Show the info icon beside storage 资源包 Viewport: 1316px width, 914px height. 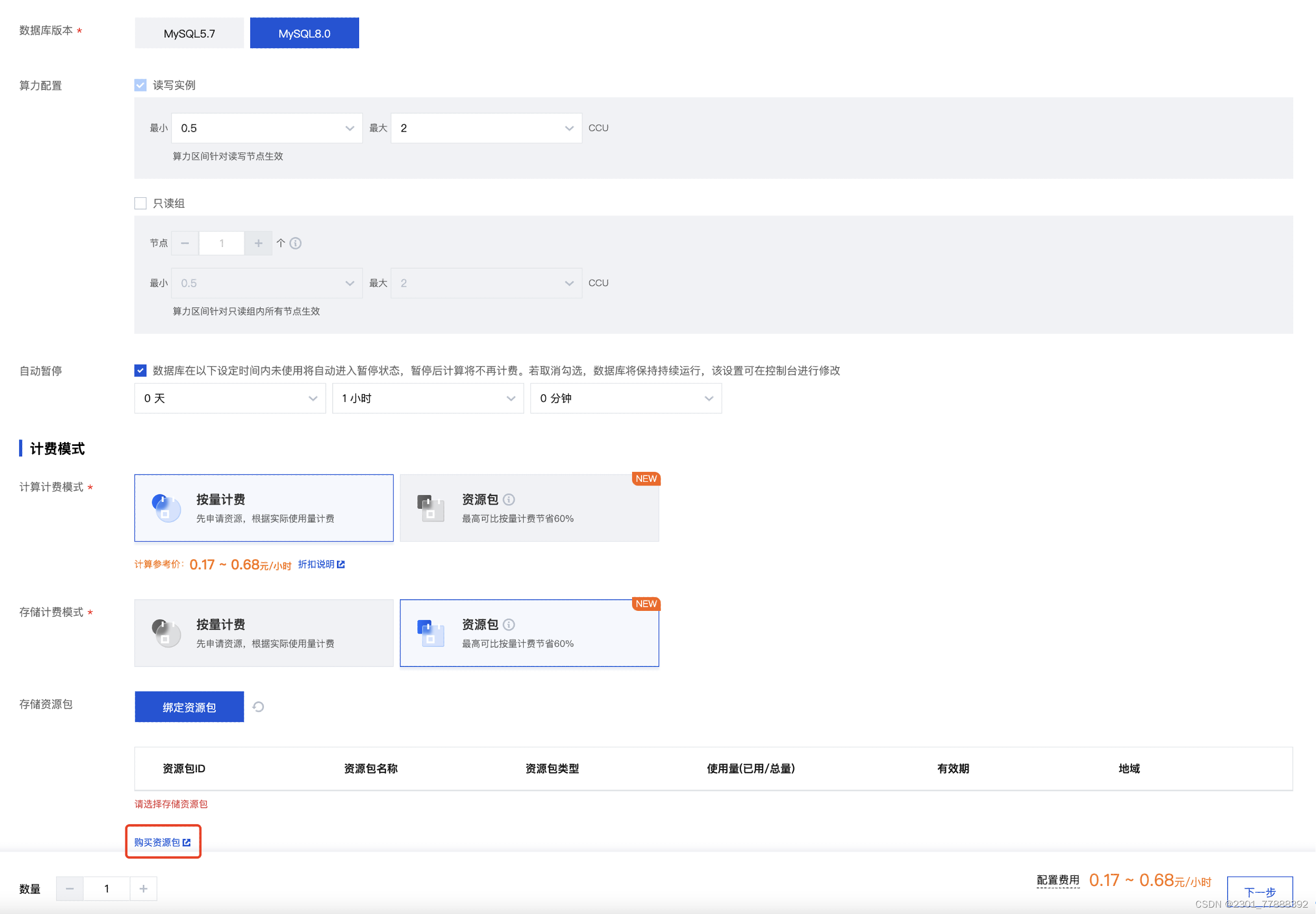tap(508, 625)
